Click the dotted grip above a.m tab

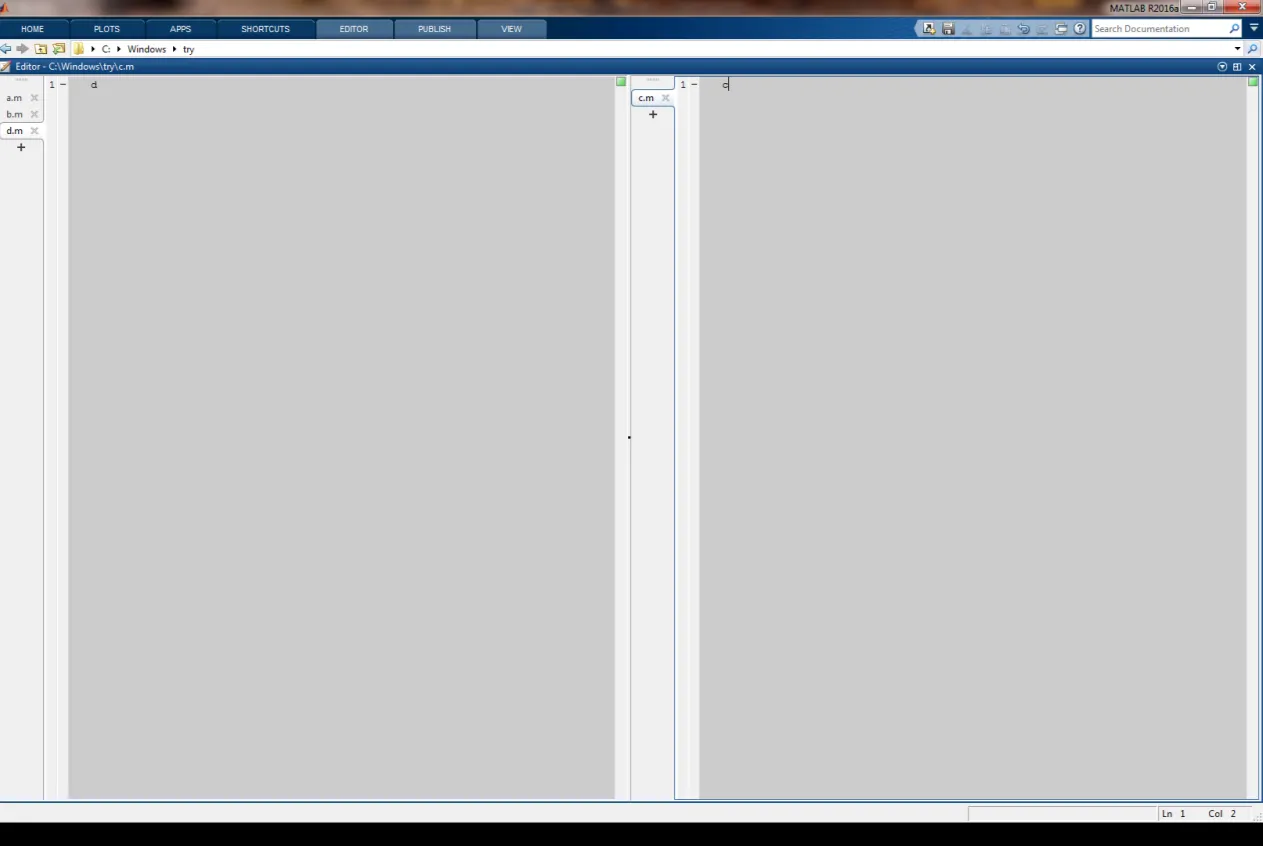coord(21,79)
